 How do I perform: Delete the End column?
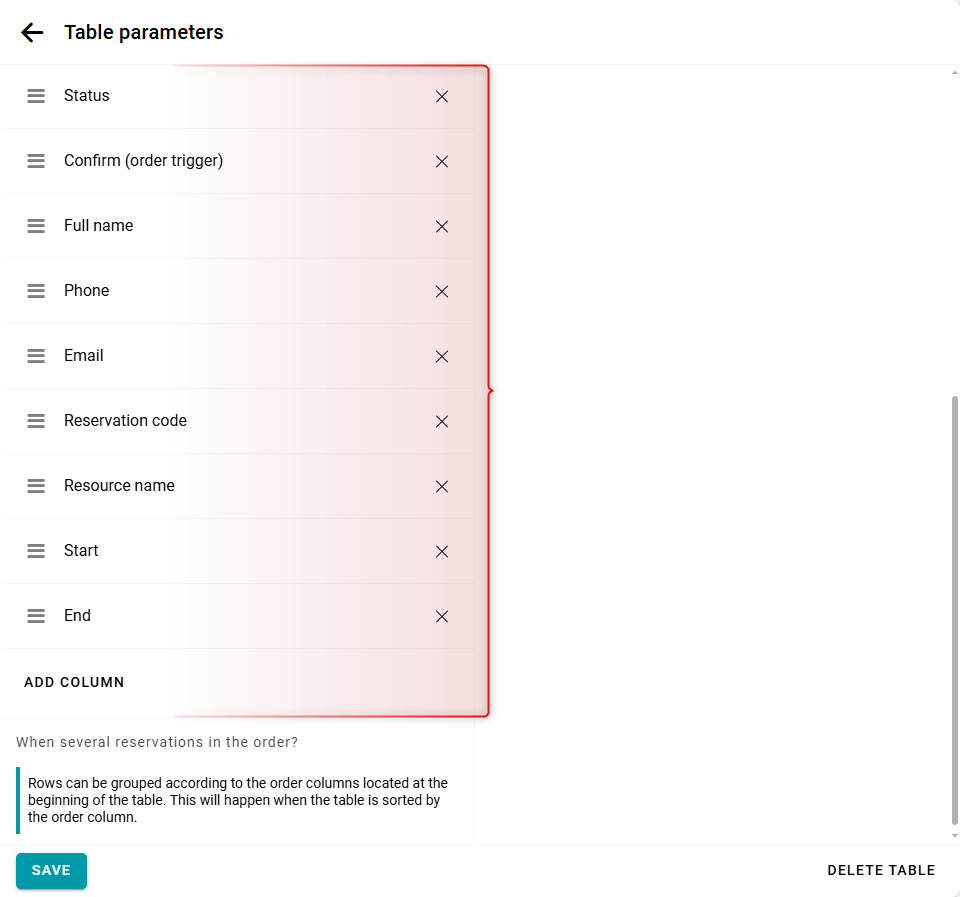[x=442, y=616]
